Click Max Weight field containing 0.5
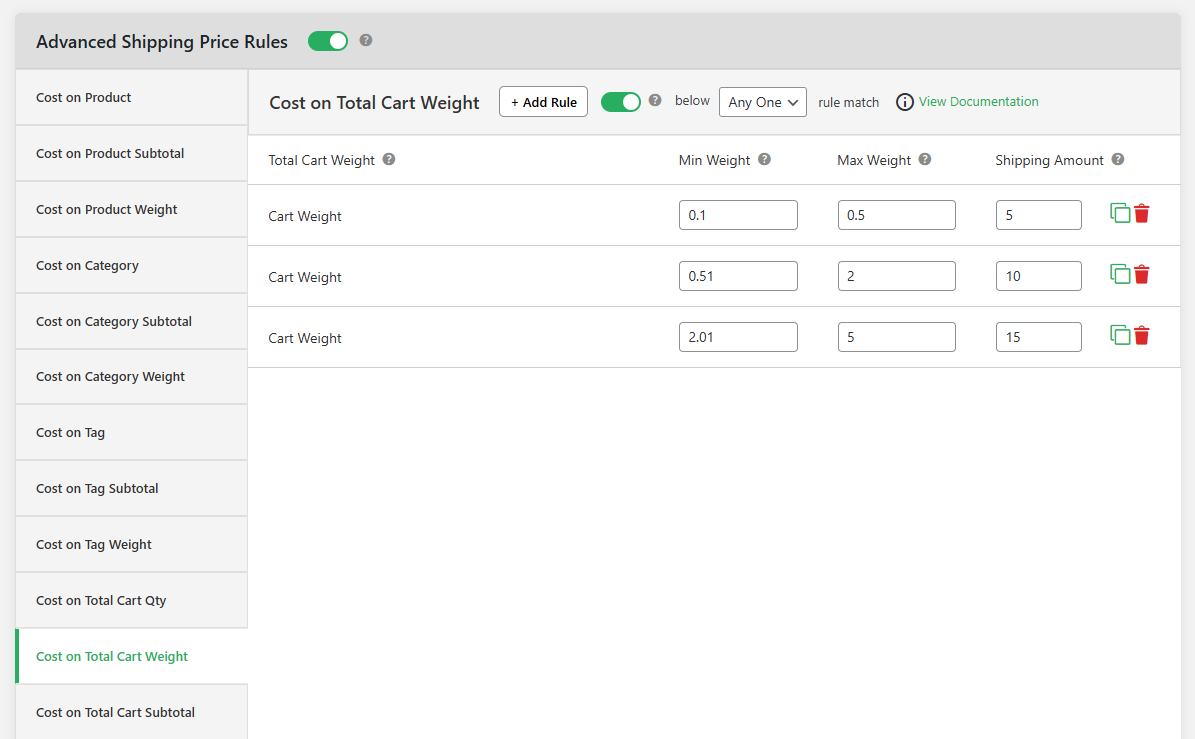Image resolution: width=1195 pixels, height=739 pixels. click(896, 215)
